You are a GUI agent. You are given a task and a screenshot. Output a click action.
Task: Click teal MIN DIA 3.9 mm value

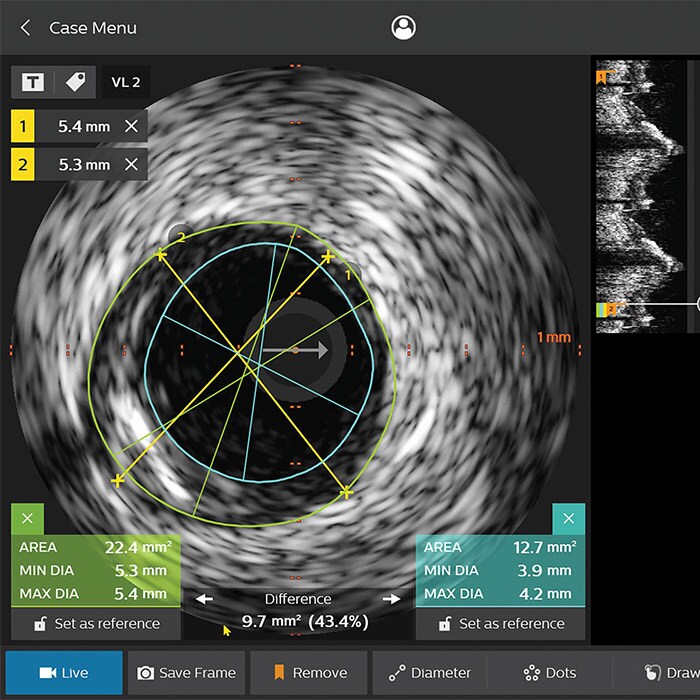click(x=545, y=571)
